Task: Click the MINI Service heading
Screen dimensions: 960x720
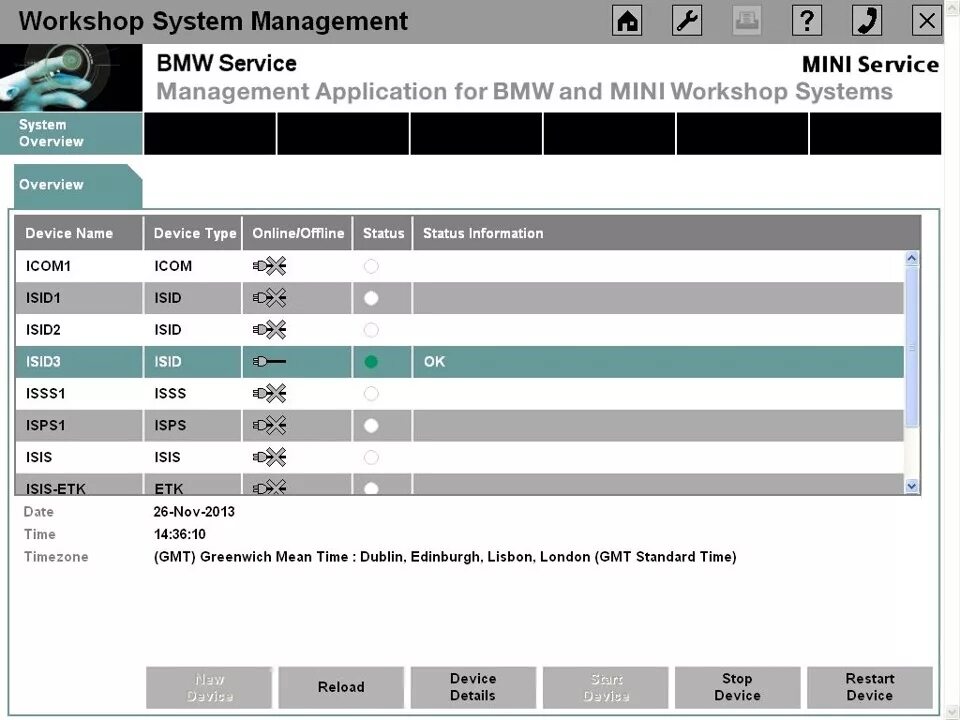Action: [x=870, y=64]
